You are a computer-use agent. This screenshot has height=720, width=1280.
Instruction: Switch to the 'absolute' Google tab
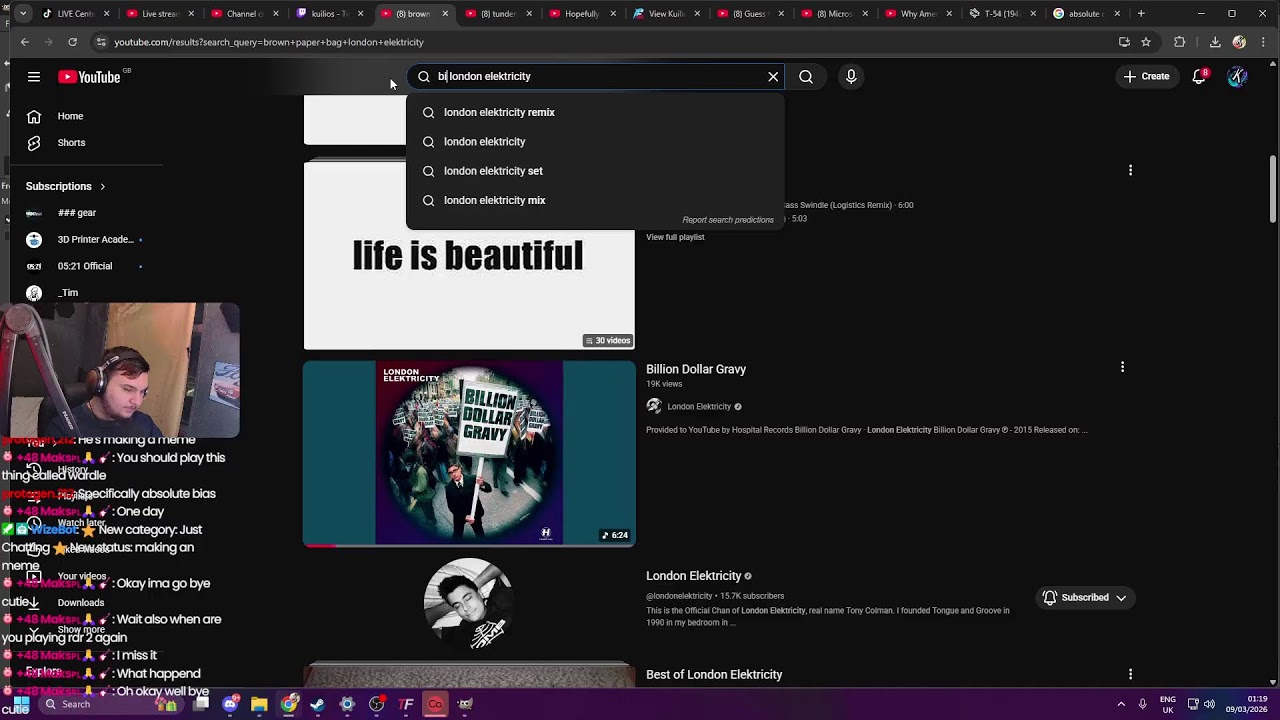pyautogui.click(x=1085, y=14)
